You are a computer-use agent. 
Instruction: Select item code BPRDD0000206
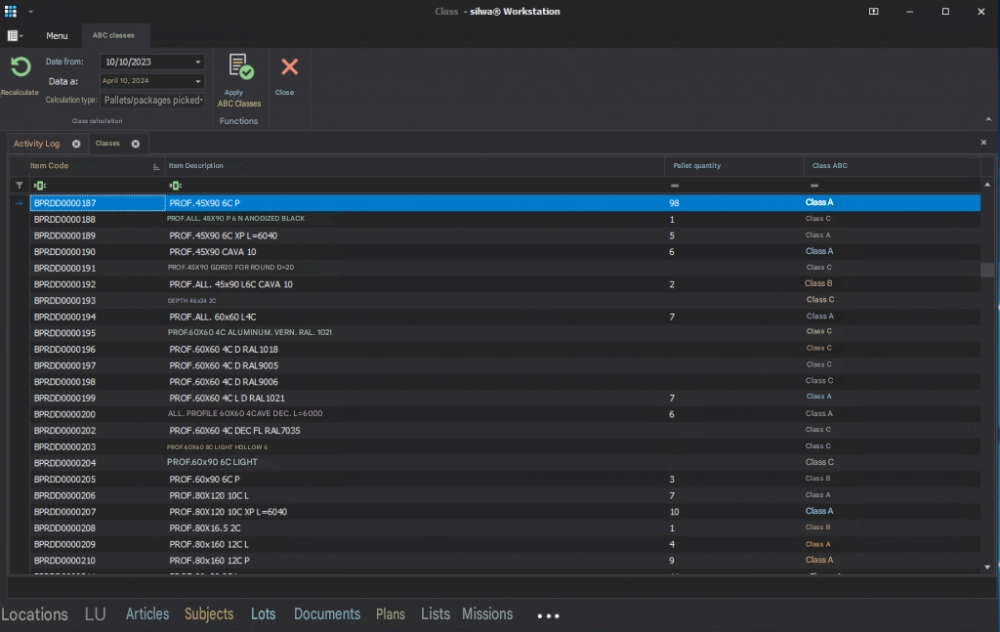pyautogui.click(x=65, y=496)
